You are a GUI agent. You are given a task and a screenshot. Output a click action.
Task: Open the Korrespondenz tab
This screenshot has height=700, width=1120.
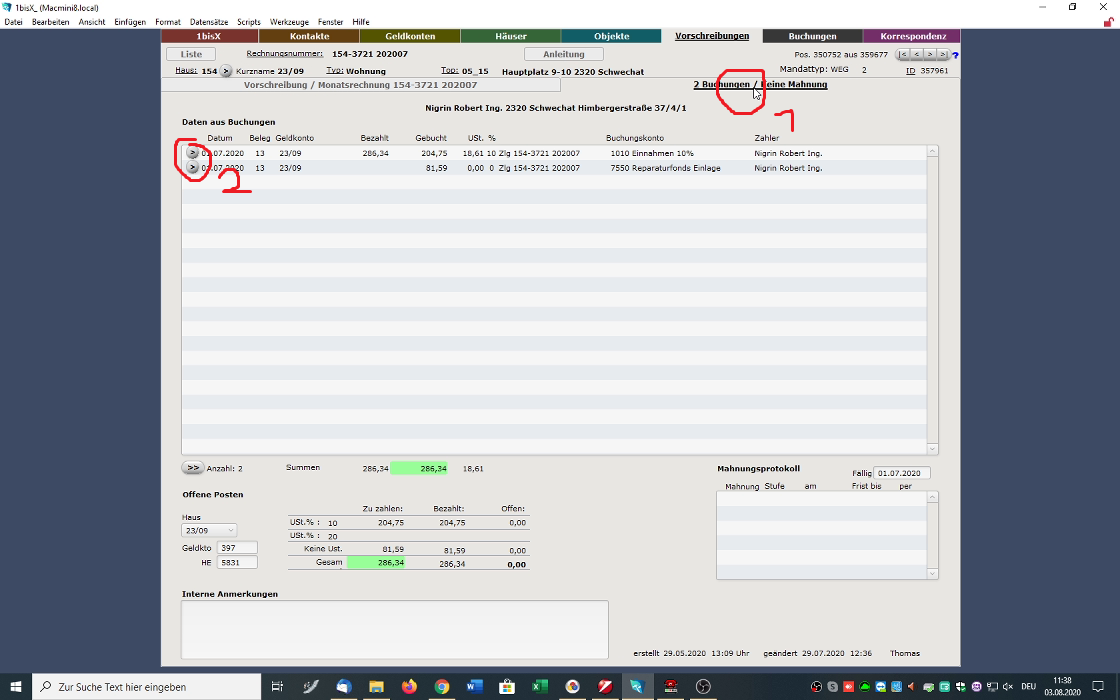[912, 36]
